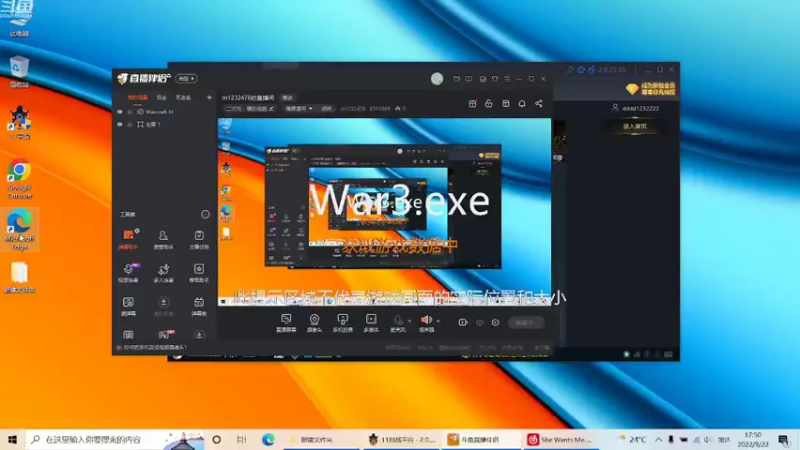Screen dimensions: 800x450
Task: Open the 视频连麦 microphone tool
Action: coord(128,272)
